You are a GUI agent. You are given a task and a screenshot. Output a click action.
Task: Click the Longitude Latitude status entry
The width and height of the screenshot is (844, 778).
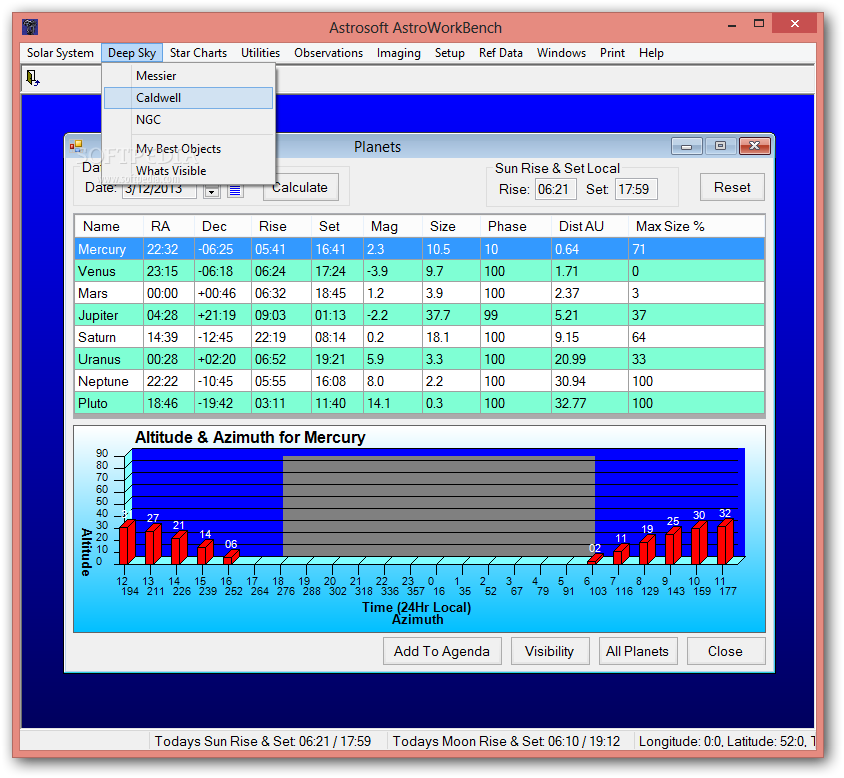726,741
